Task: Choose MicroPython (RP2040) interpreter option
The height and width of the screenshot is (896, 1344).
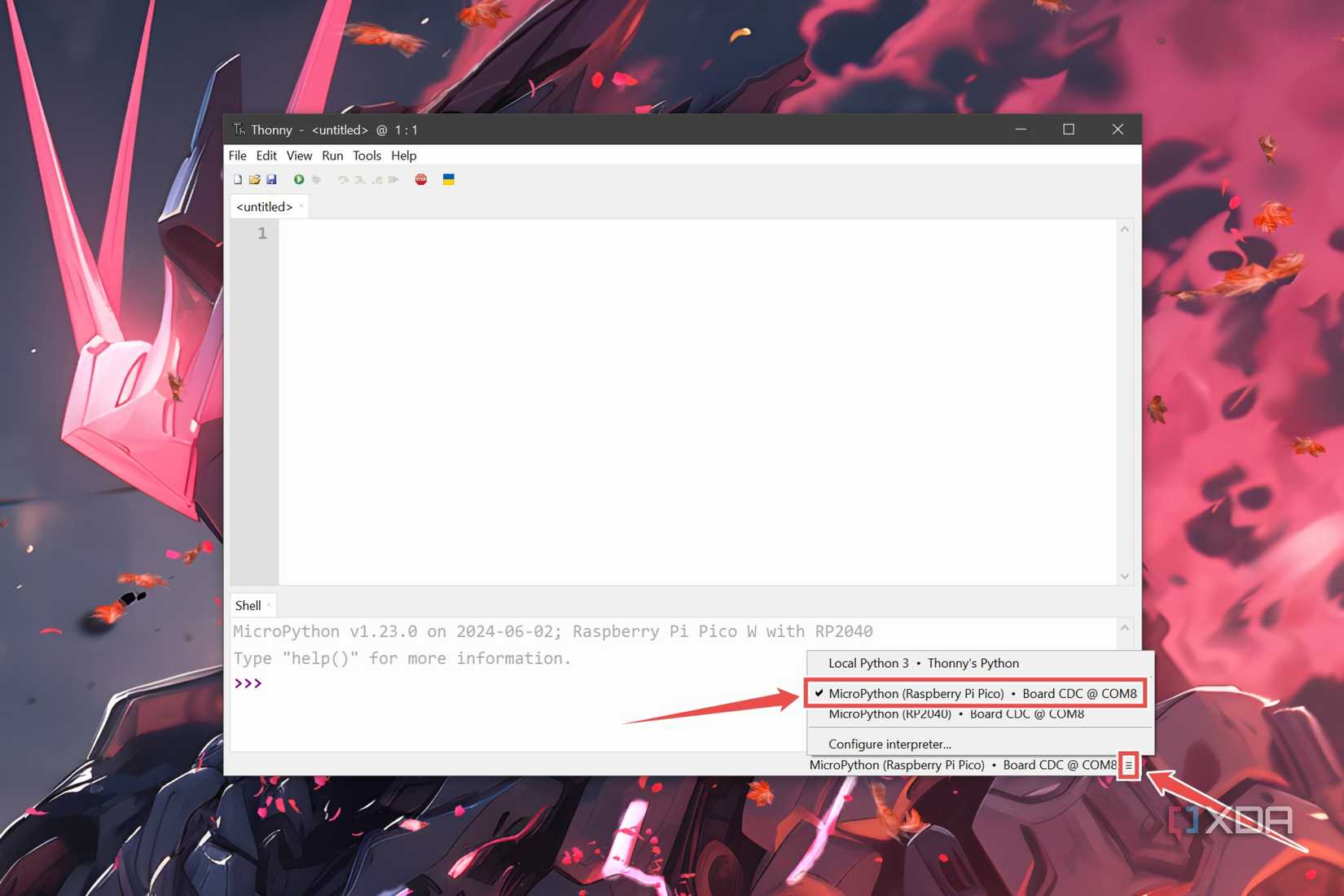Action: [x=955, y=715]
